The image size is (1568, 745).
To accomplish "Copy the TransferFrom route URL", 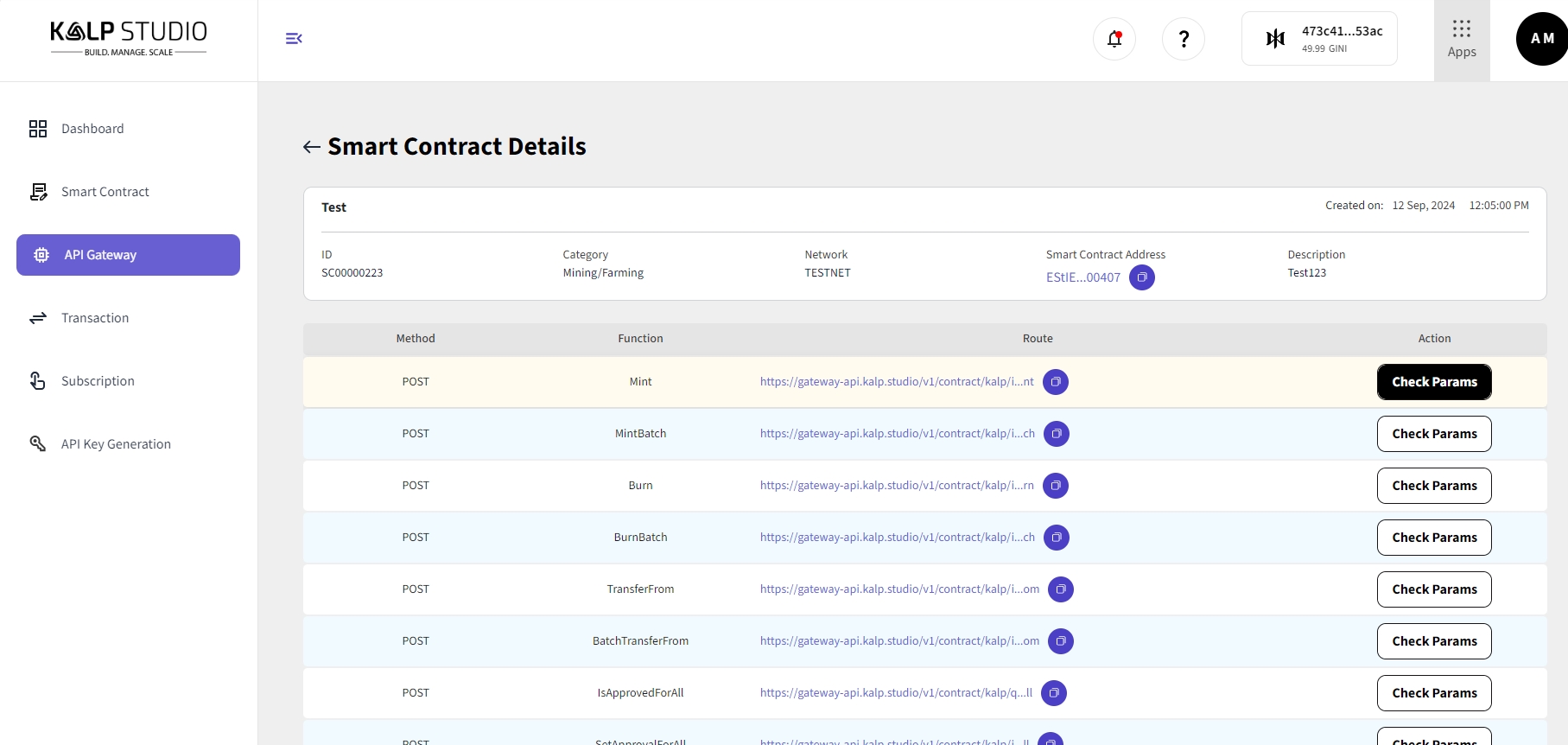I will (1060, 589).
